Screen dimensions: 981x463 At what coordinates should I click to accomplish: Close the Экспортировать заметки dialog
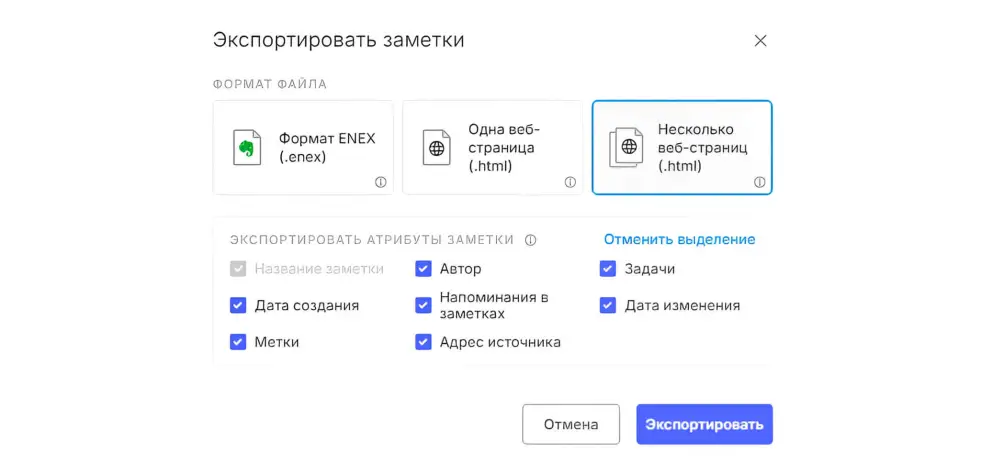click(760, 41)
